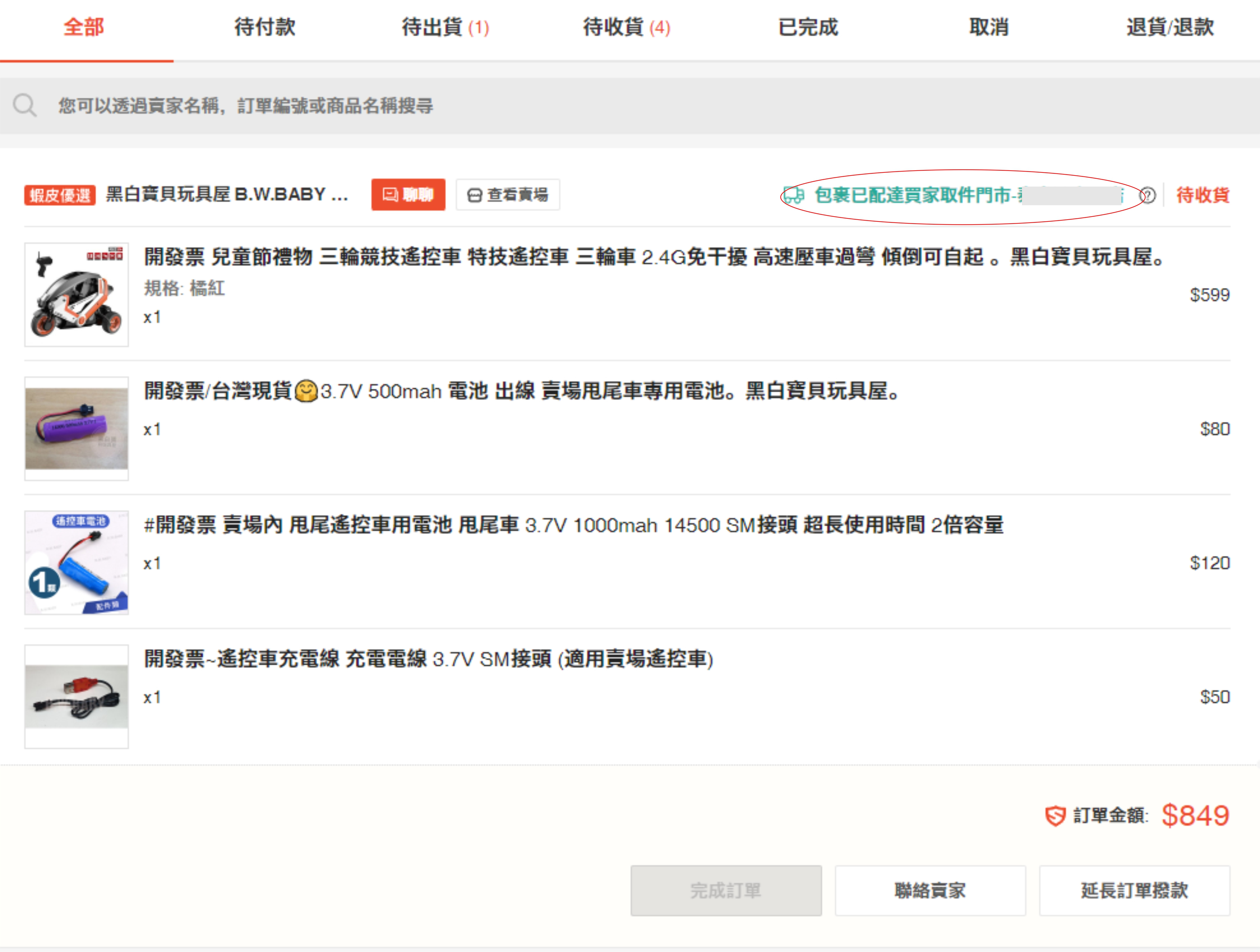Click the 完成訂單 button
Viewport: 1260px width, 952px height.
[726, 890]
